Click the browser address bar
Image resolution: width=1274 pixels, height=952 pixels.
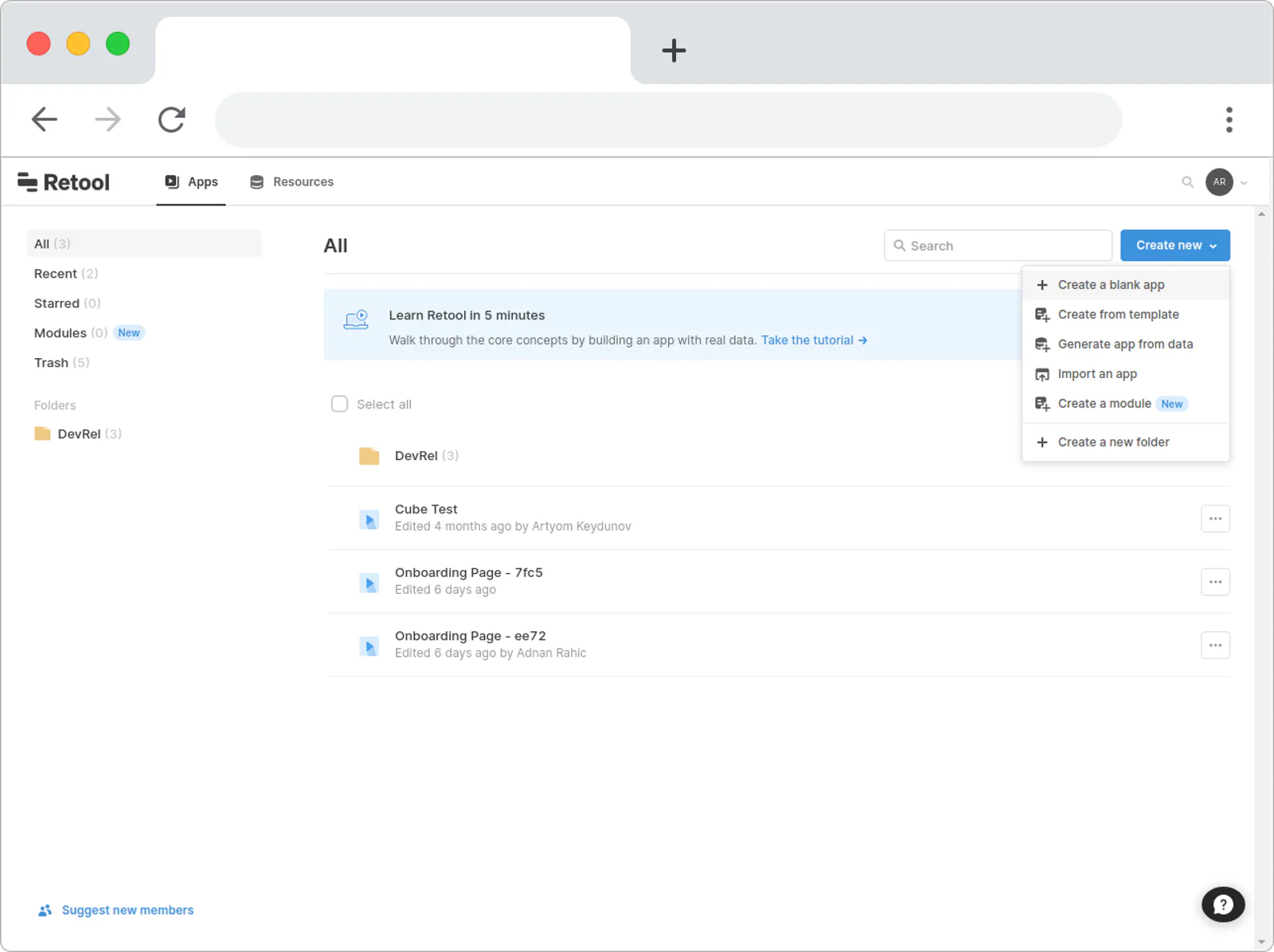click(668, 119)
